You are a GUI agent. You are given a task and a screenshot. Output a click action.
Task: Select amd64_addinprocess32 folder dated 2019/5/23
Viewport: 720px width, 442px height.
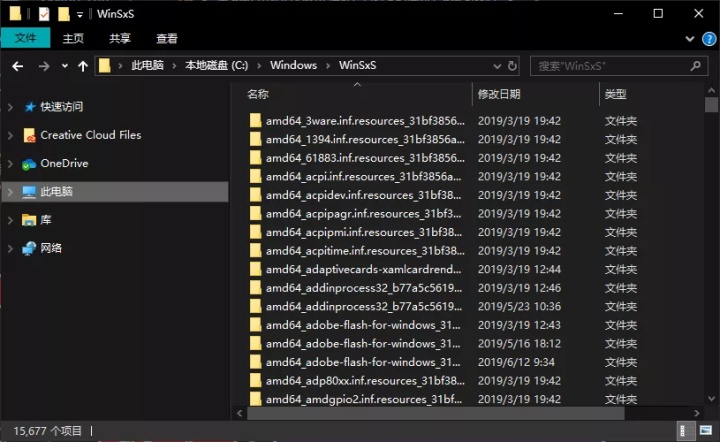click(x=364, y=306)
